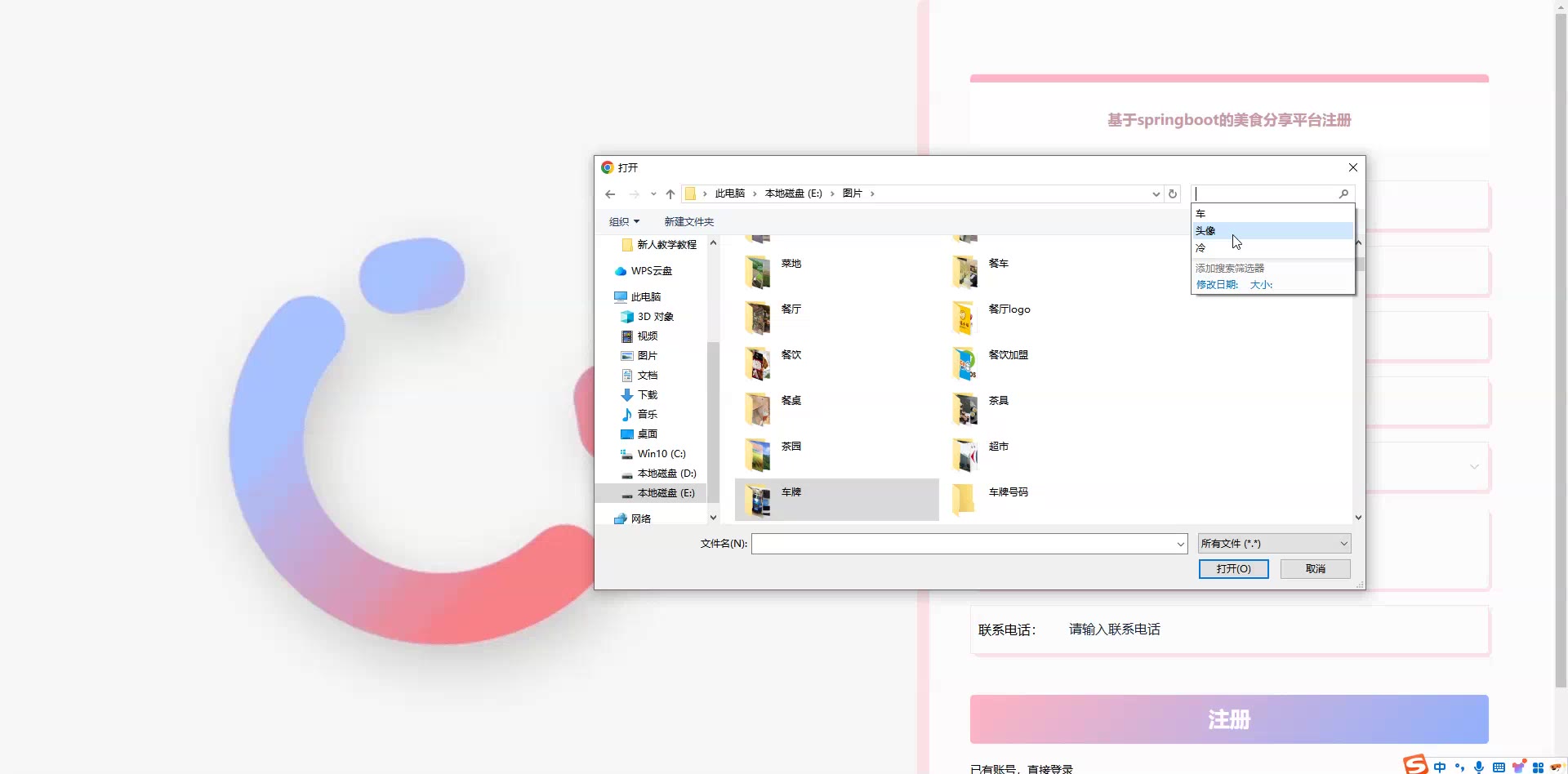1568x774 pixels.
Task: Select the 车牌号码 folder icon
Action: [x=965, y=500]
